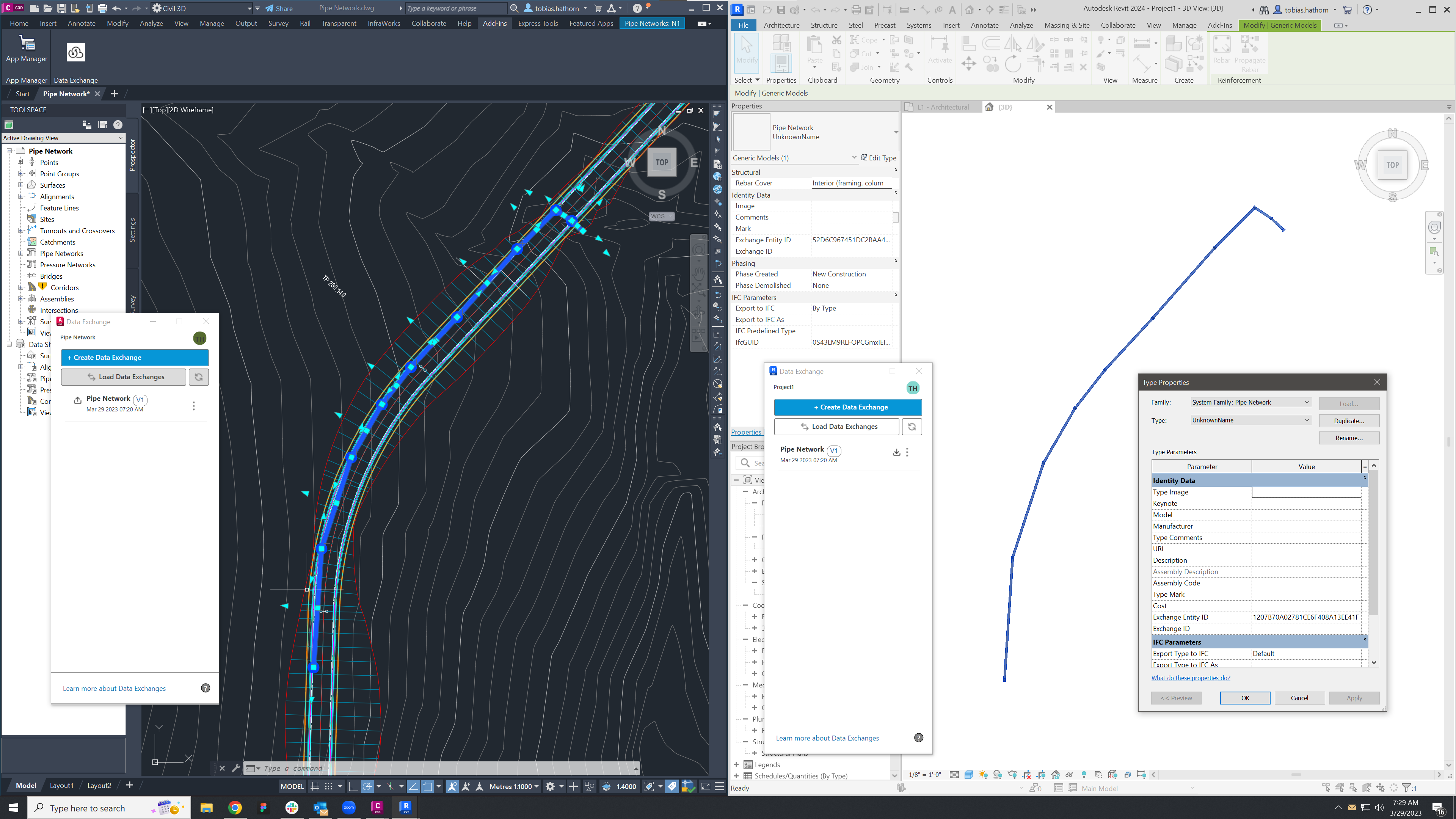Image resolution: width=1456 pixels, height=819 pixels.
Task: Toggle ortho mode in the Civil 3D status bar
Action: point(353,786)
